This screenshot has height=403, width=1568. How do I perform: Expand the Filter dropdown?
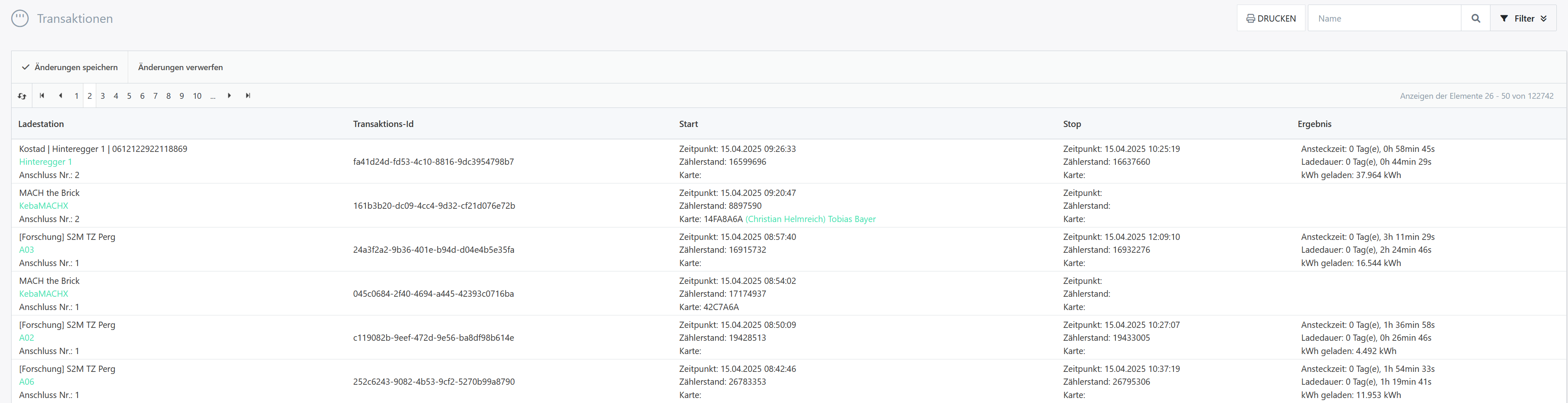tap(1523, 18)
